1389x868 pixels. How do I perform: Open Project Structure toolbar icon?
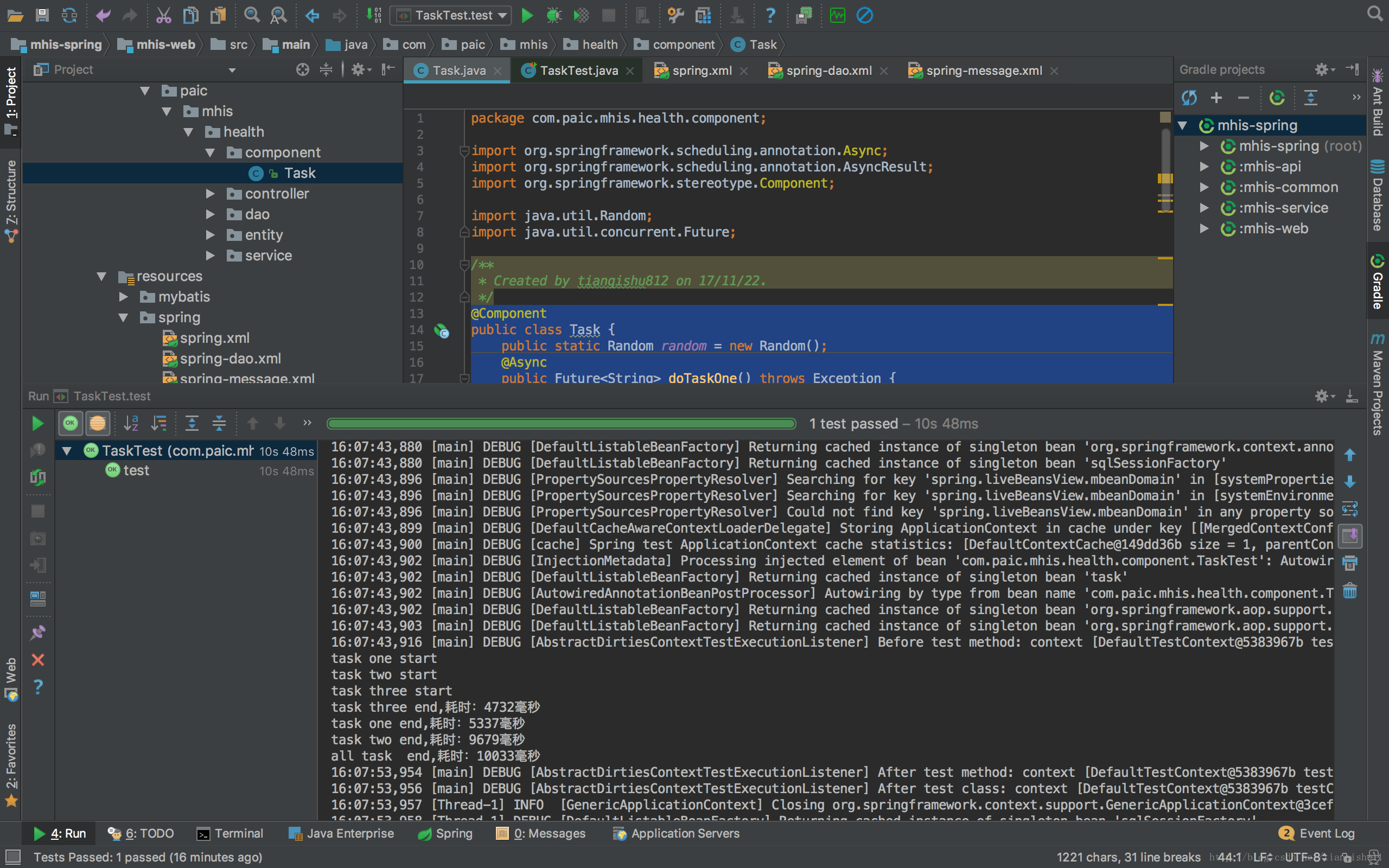click(x=703, y=16)
